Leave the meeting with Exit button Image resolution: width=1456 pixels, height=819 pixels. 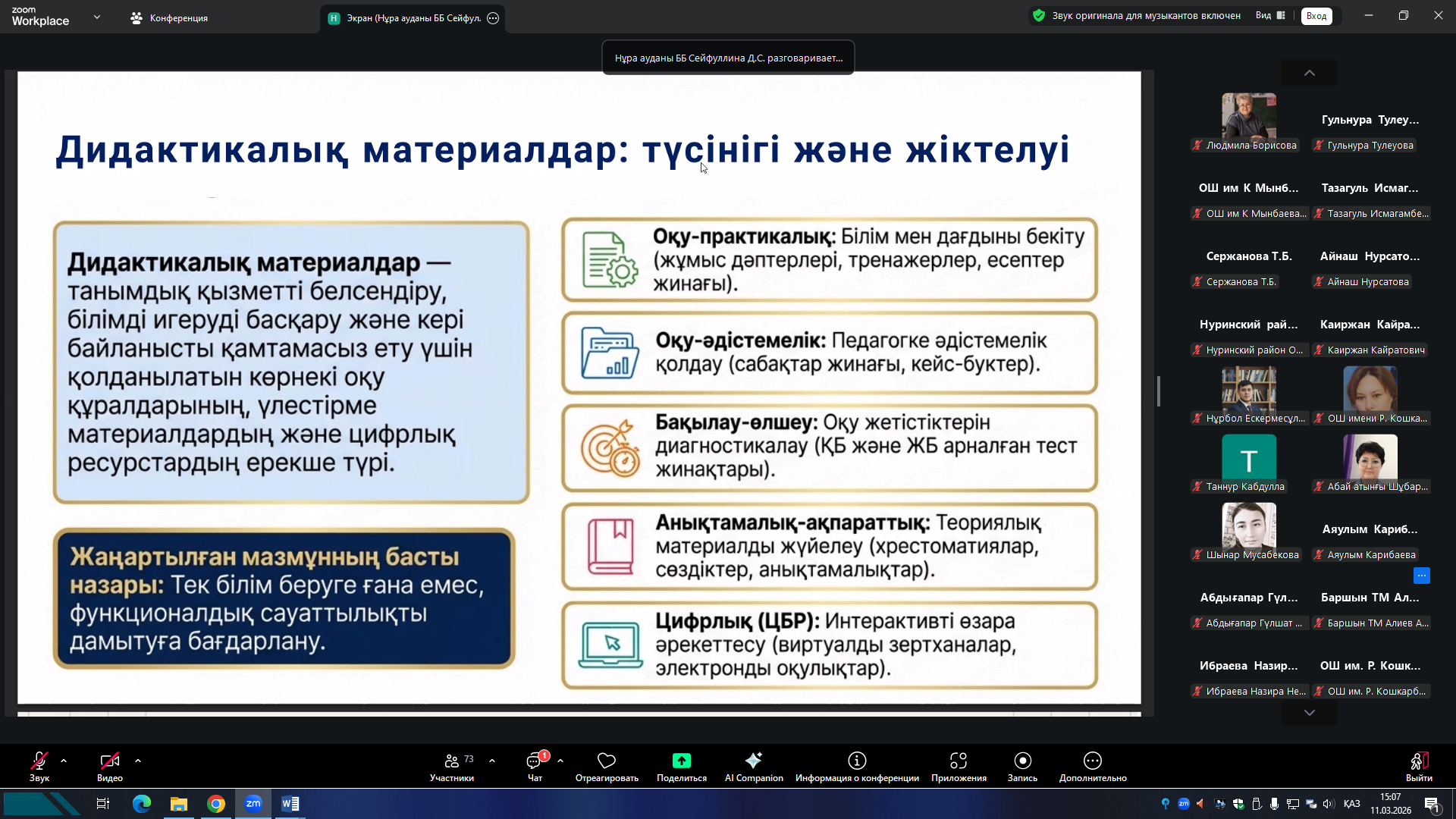(x=1419, y=766)
